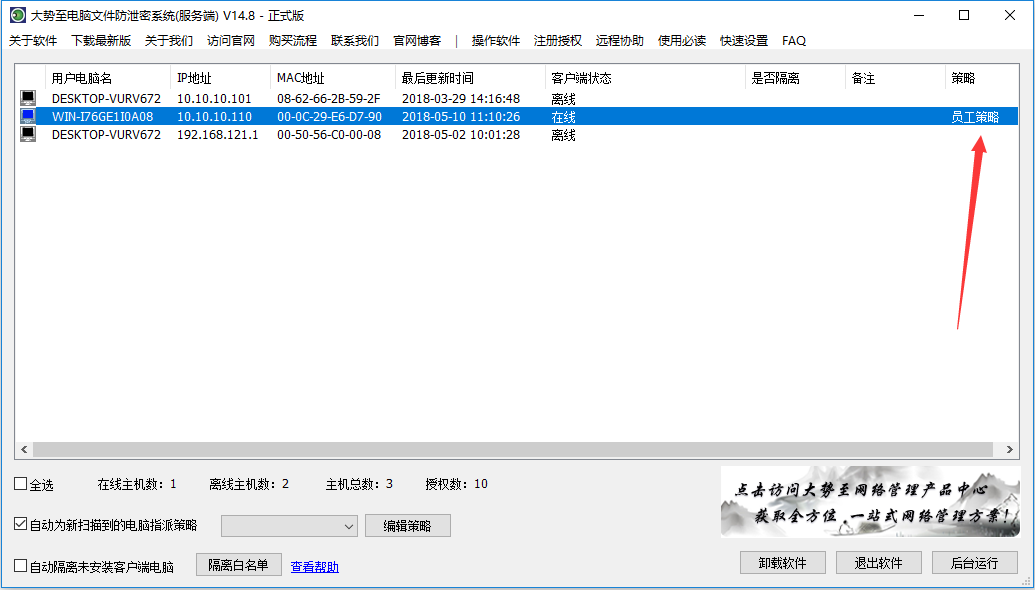Enable 自动隔离未安装客户端电脑 checkbox

click(21, 567)
